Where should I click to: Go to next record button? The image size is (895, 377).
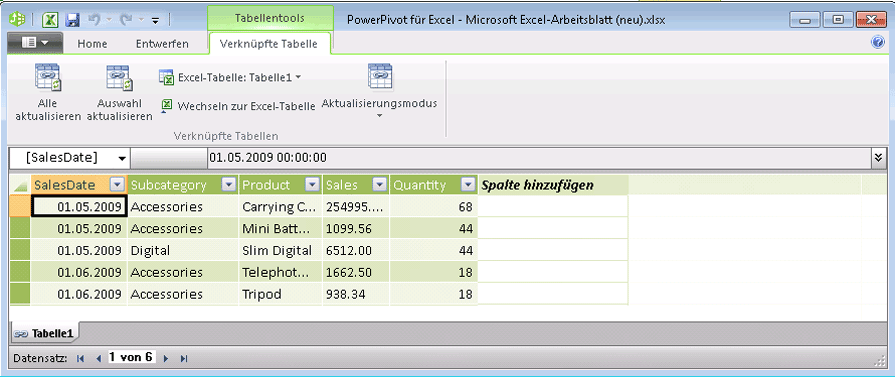(166, 358)
